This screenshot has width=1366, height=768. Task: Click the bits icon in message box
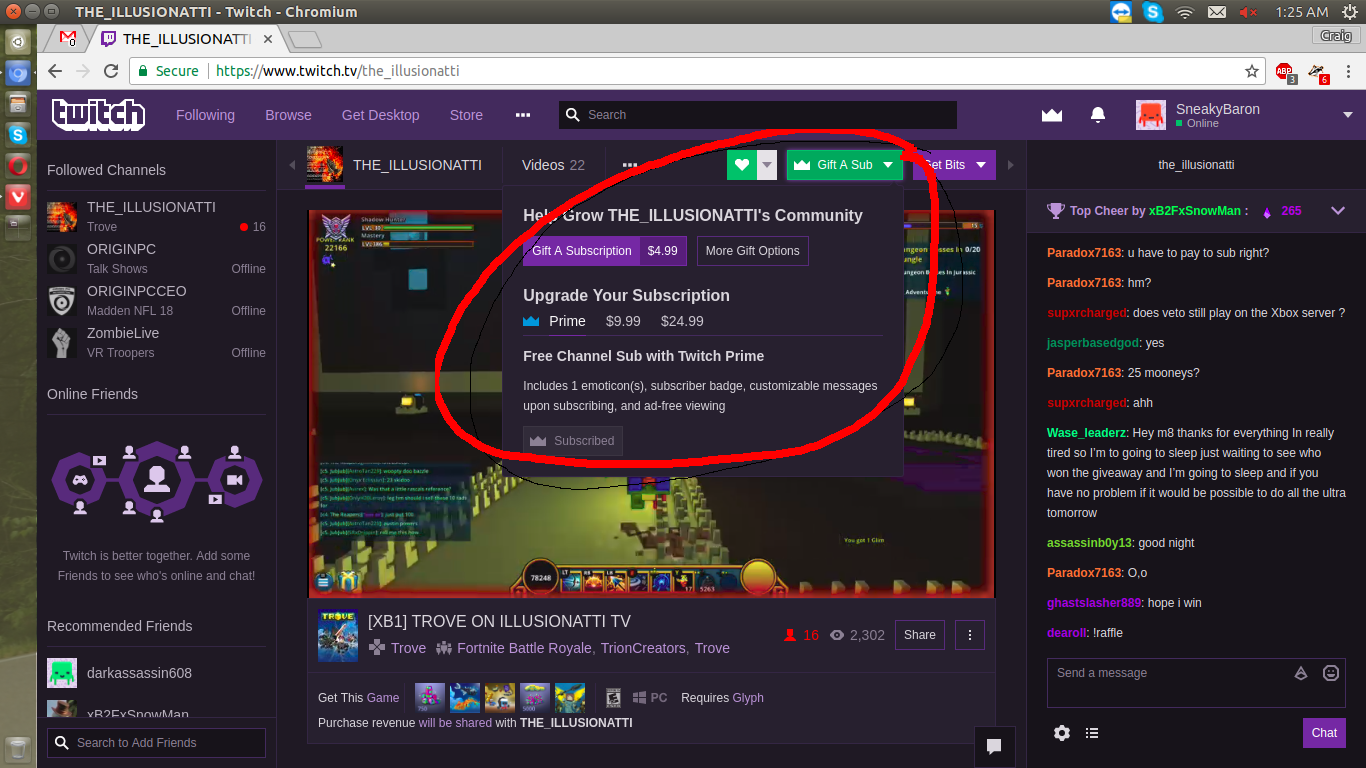click(x=1301, y=673)
